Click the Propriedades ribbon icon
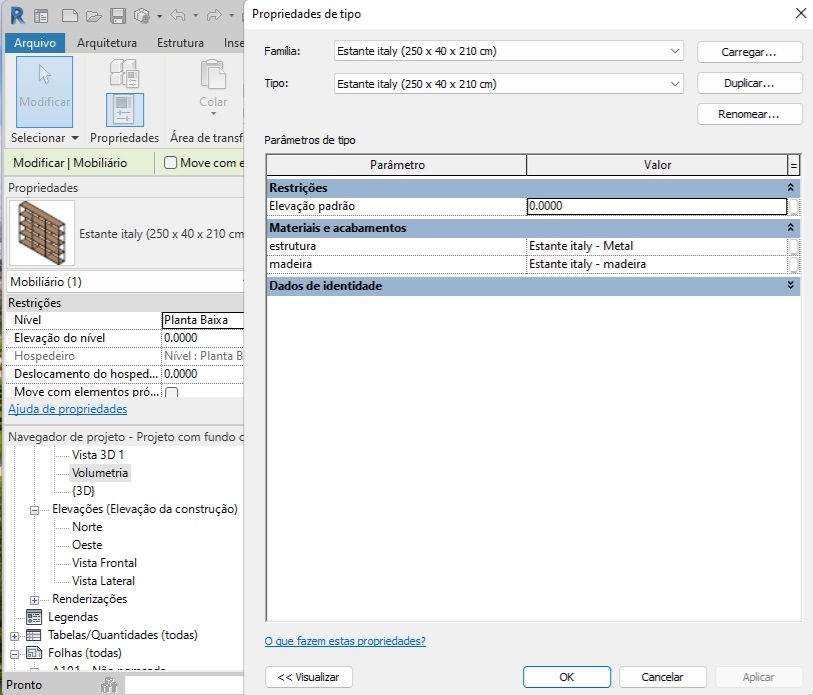The image size is (813, 695). point(124,109)
